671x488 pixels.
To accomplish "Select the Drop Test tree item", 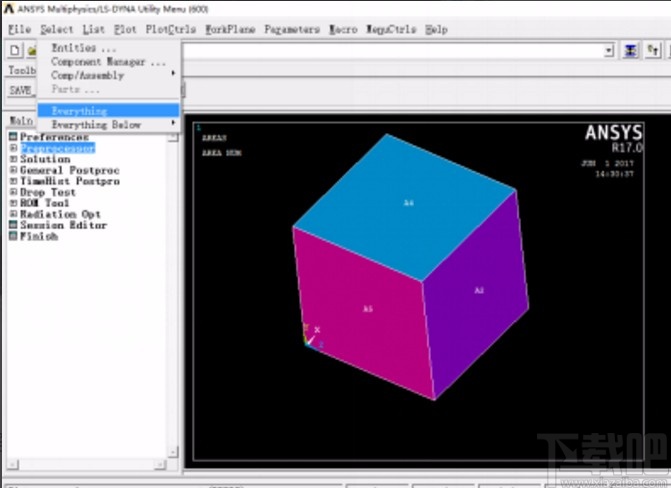I will [50, 192].
